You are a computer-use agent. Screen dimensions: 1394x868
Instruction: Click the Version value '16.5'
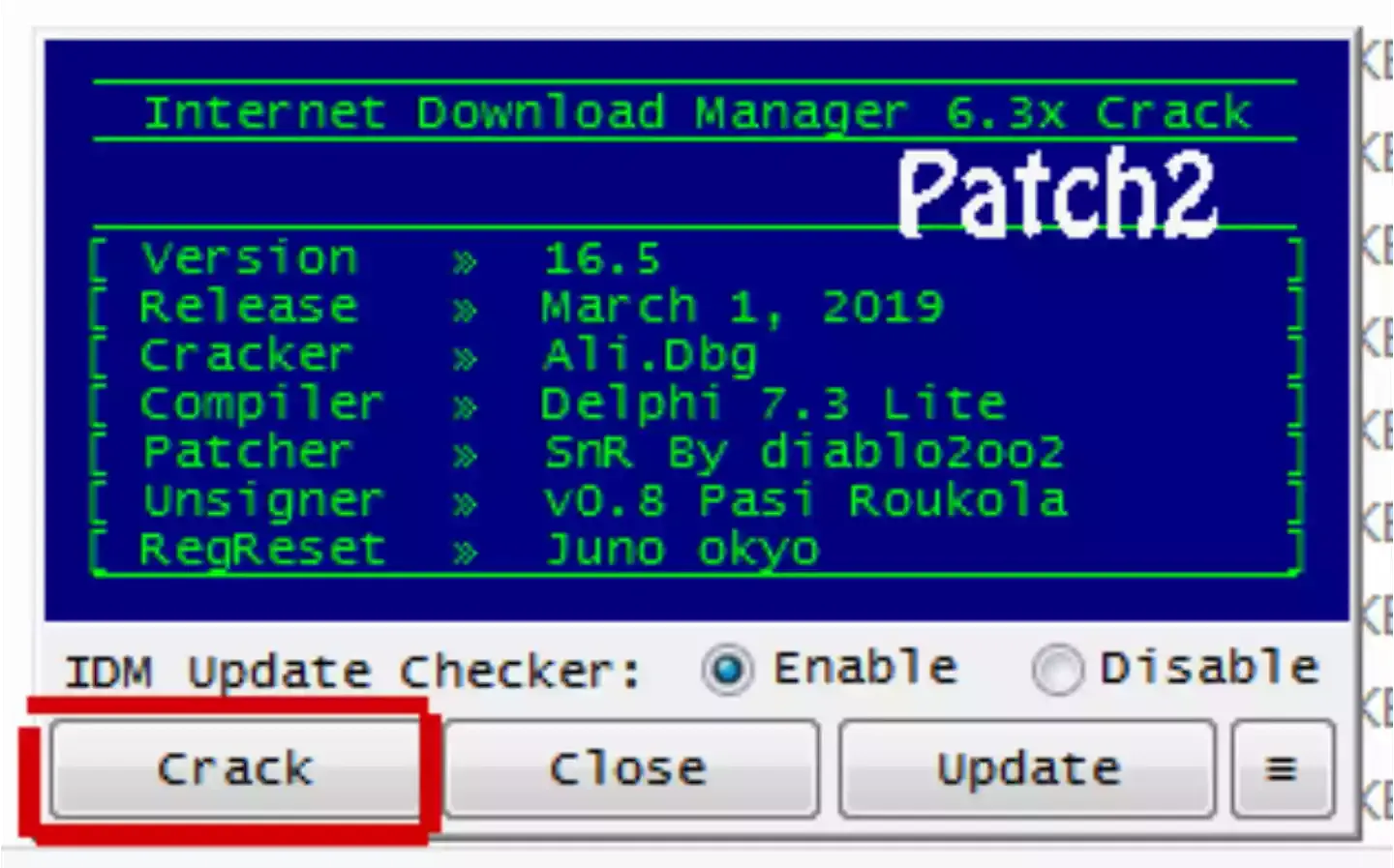[602, 258]
